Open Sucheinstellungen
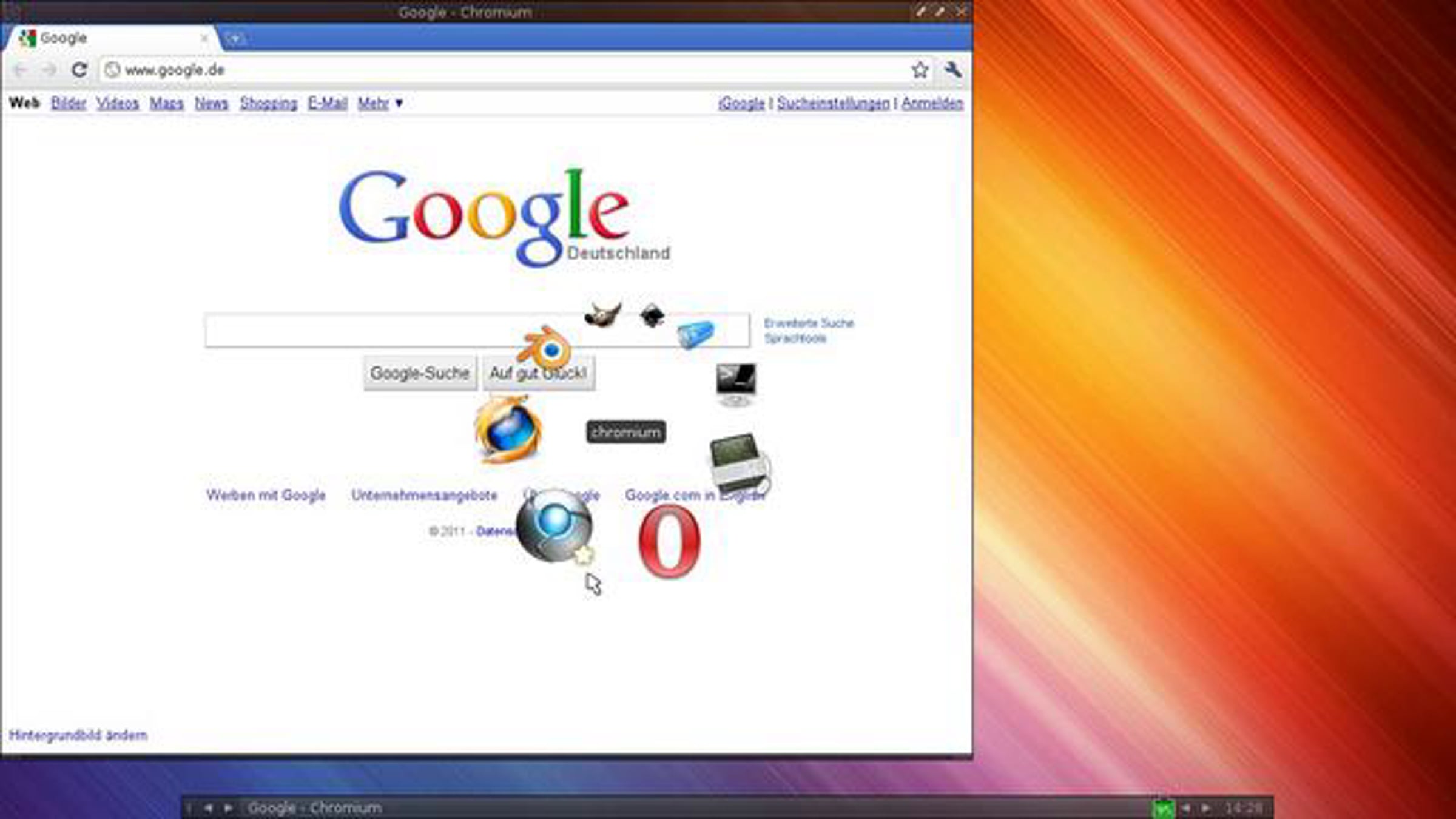The image size is (1456, 819). pos(834,104)
